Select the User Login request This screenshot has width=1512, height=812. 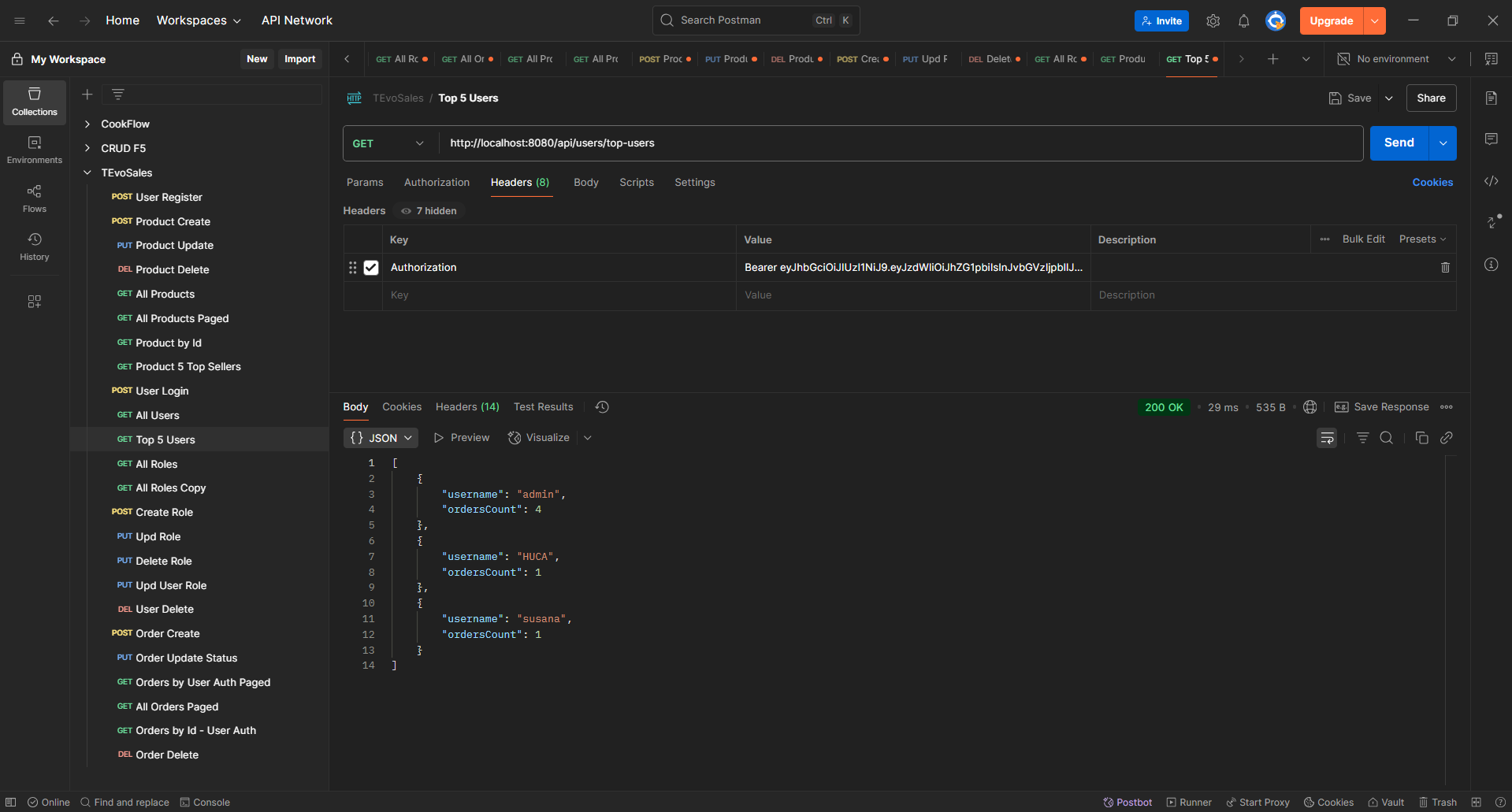pos(162,391)
